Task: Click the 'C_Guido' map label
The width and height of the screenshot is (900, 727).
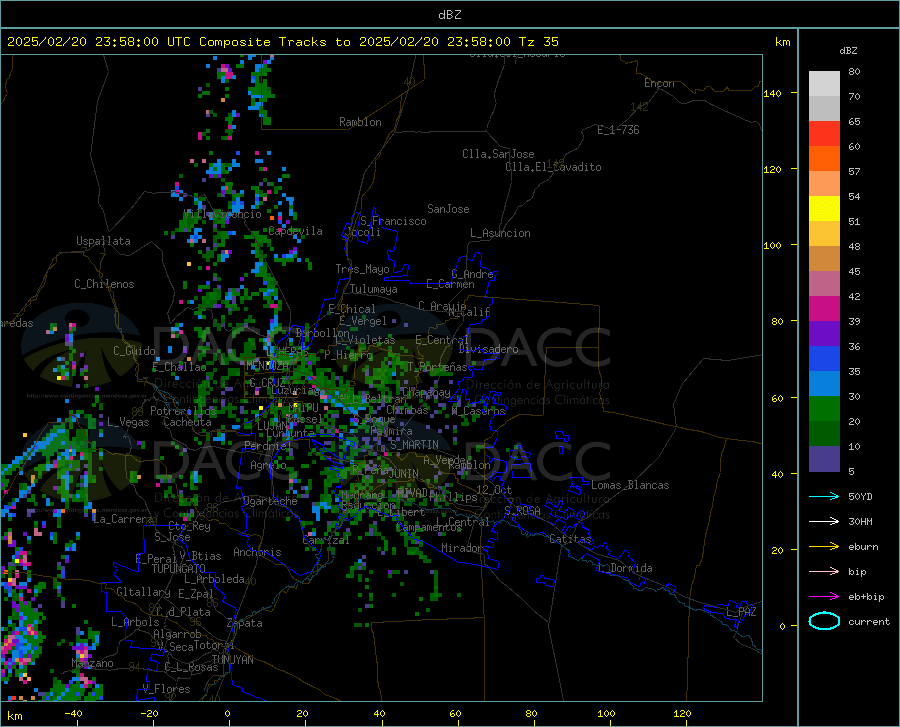Action: point(134,351)
